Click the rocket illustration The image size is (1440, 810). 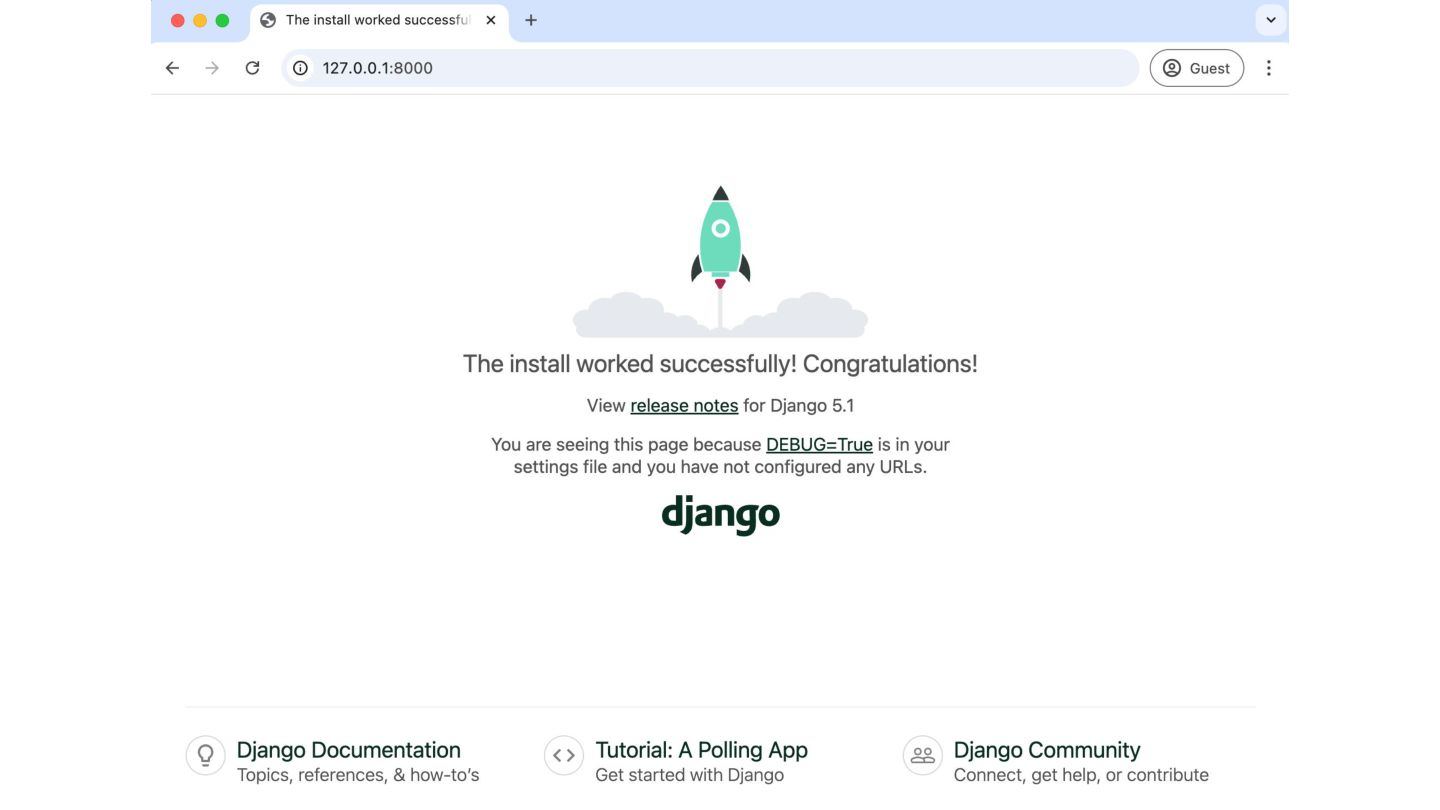click(x=720, y=261)
